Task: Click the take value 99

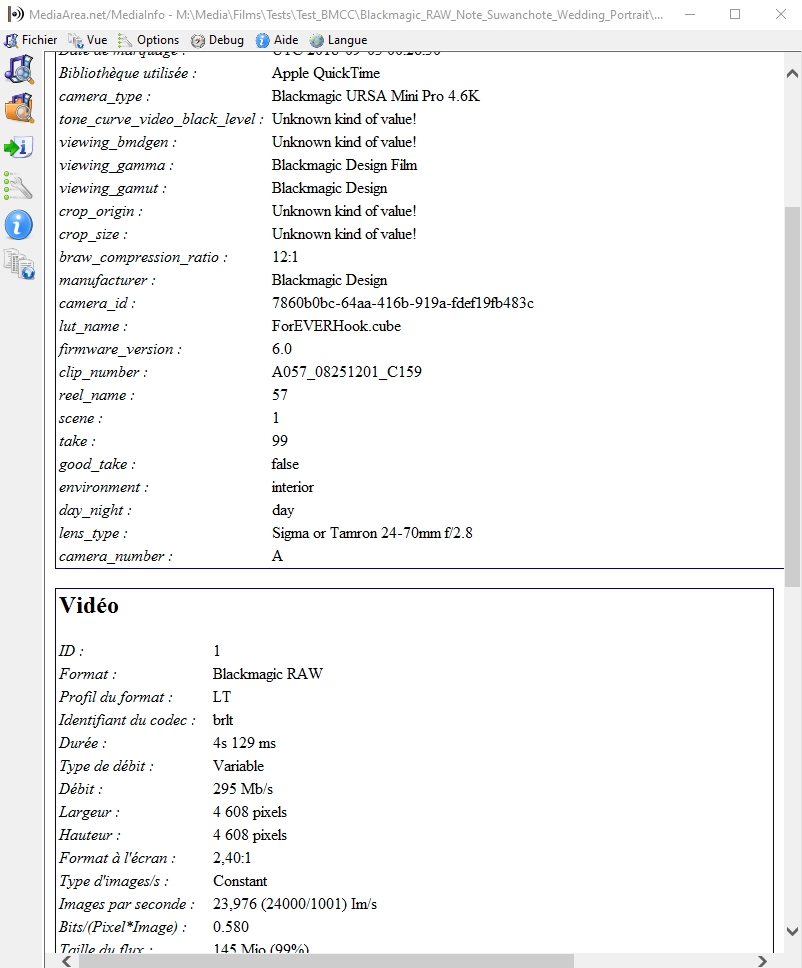Action: (x=280, y=441)
